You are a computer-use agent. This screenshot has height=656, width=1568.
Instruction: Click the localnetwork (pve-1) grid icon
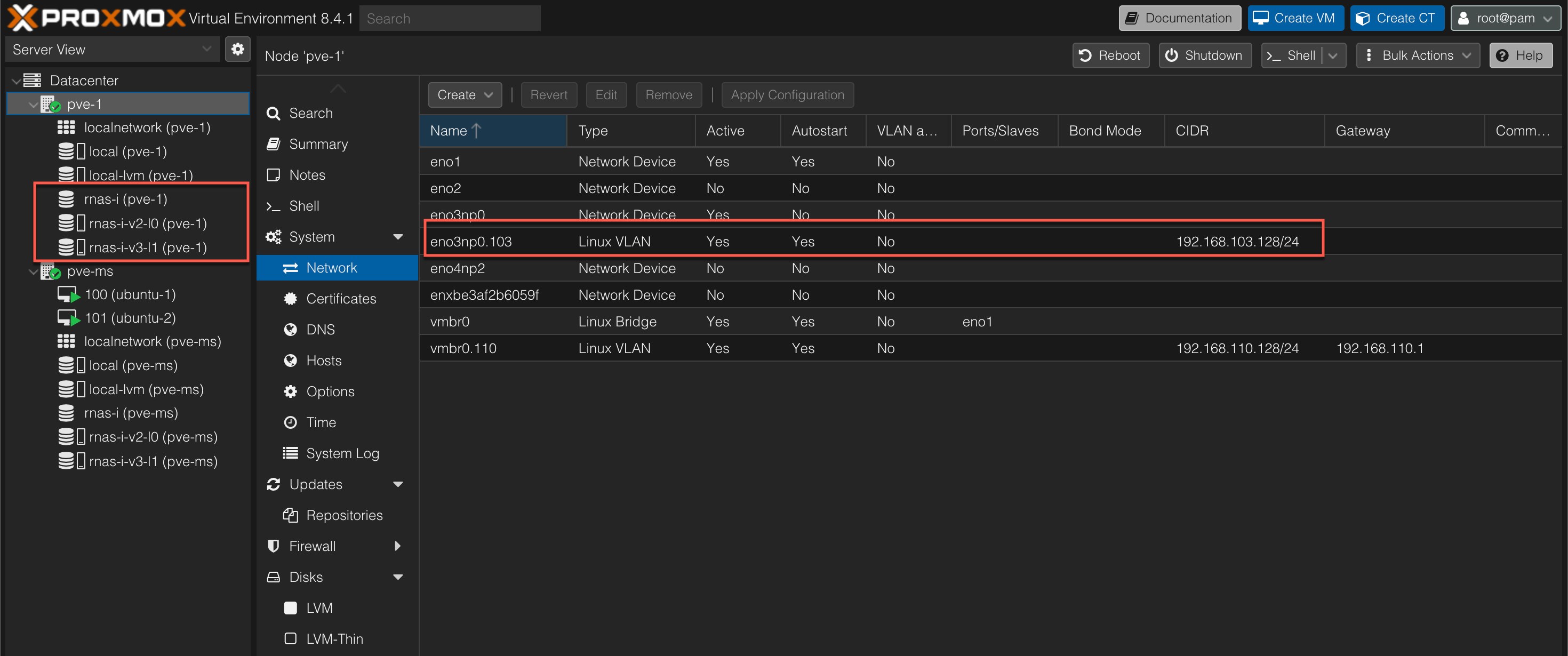[x=66, y=128]
